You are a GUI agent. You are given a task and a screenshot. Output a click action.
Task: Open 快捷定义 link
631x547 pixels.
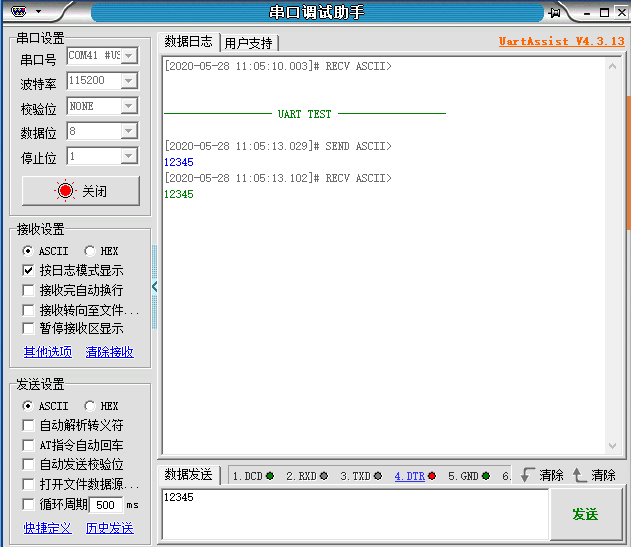(x=48, y=528)
